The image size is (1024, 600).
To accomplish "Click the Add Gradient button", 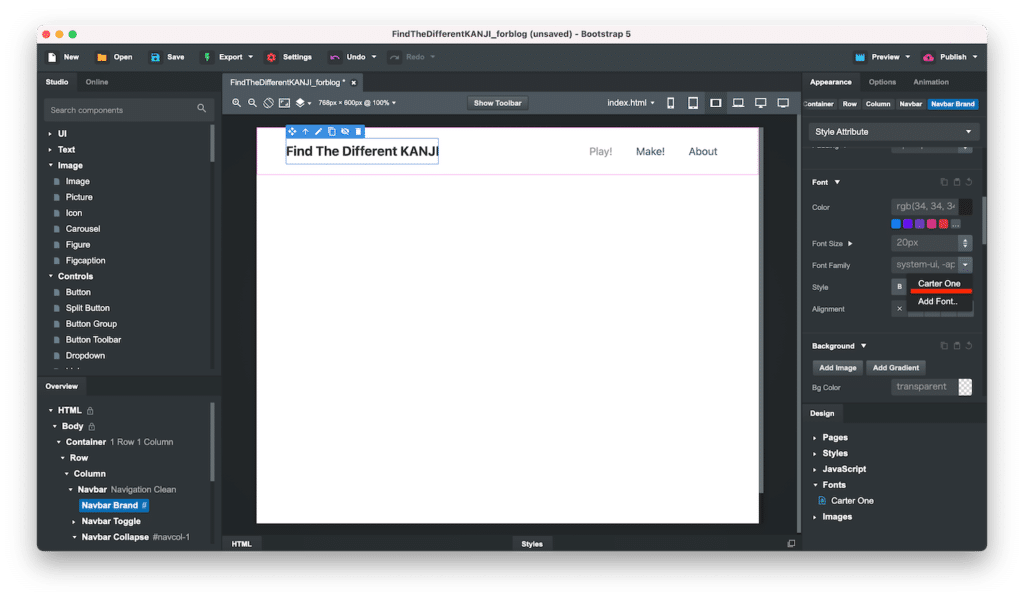I will pyautogui.click(x=895, y=368).
